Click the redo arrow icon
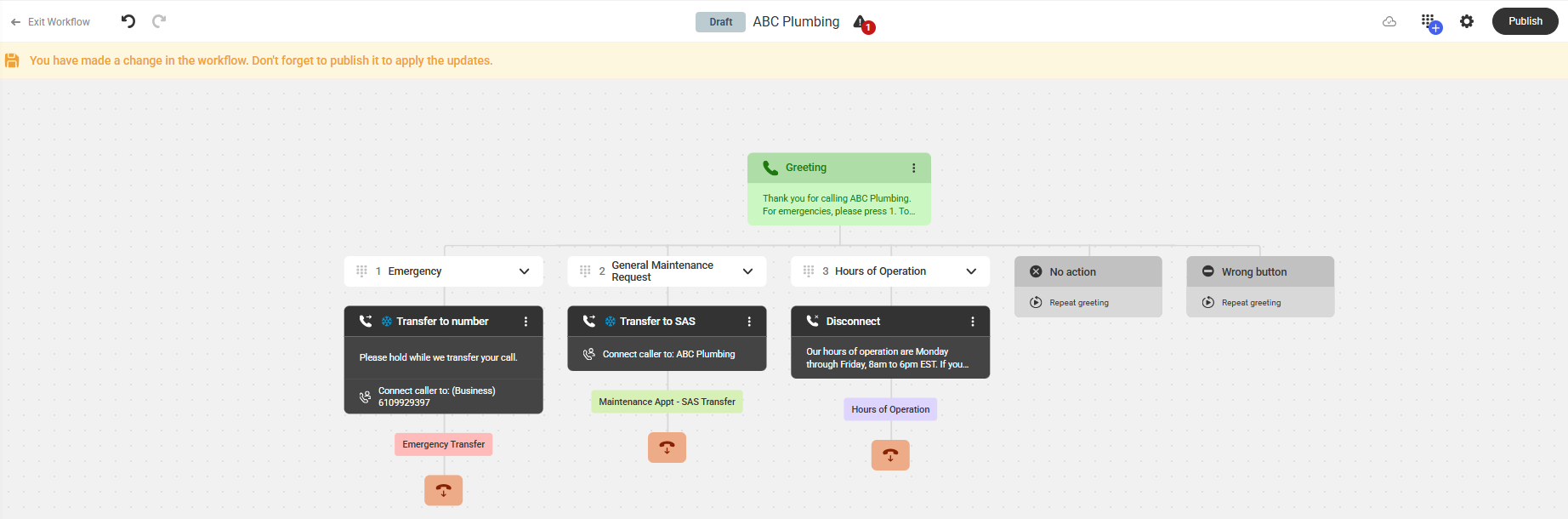1568x519 pixels. pos(159,21)
